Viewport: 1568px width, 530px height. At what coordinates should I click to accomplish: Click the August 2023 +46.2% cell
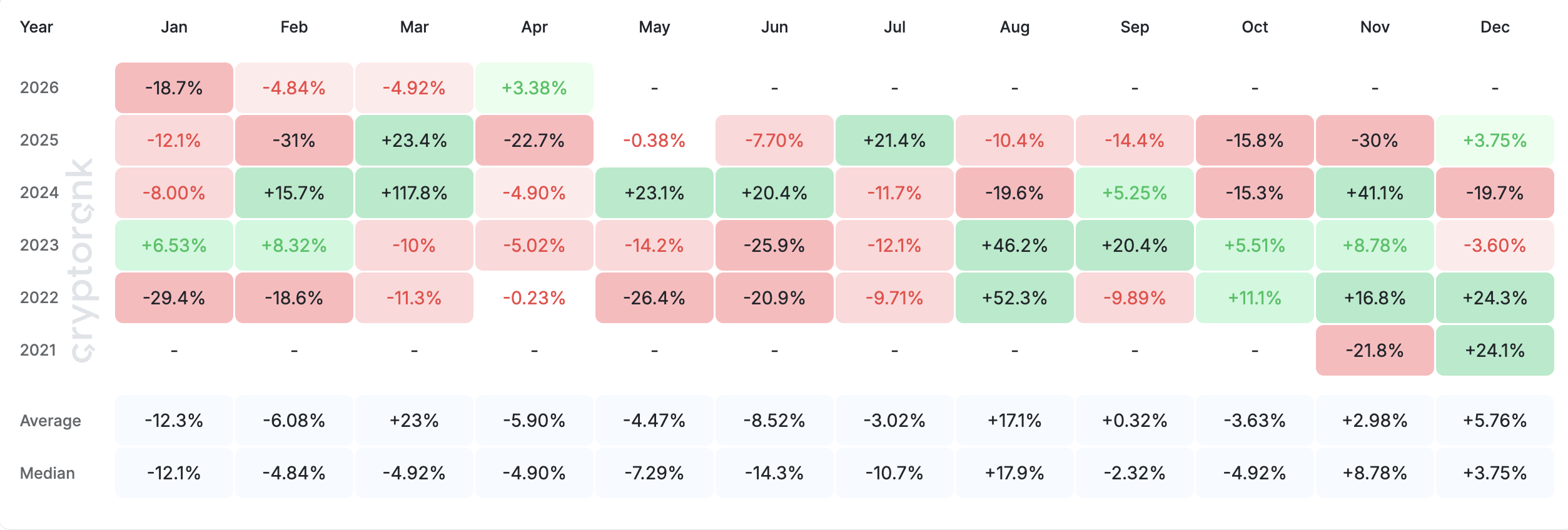point(1014,246)
